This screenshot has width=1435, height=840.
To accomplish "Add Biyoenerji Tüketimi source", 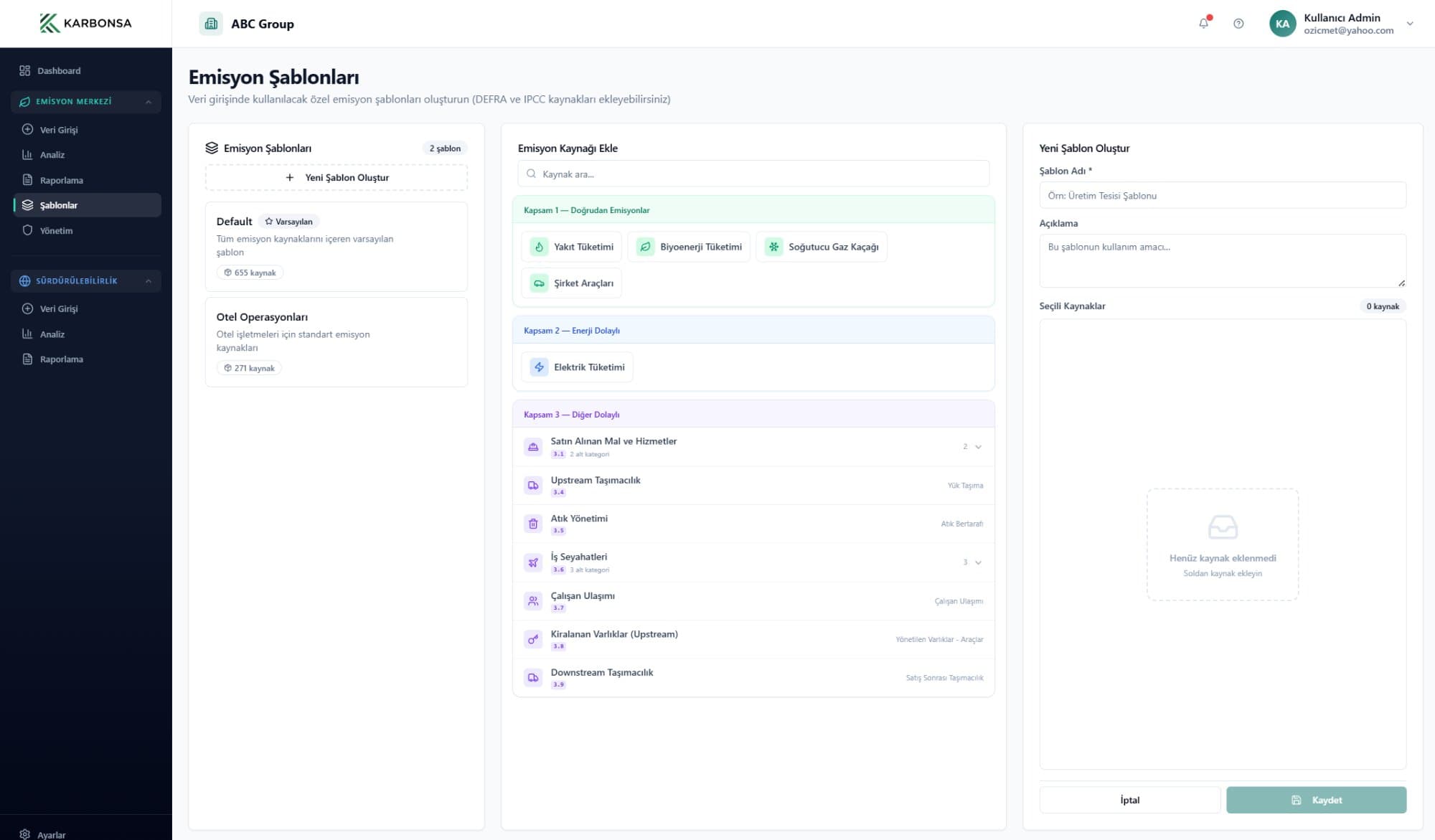I will coord(689,247).
